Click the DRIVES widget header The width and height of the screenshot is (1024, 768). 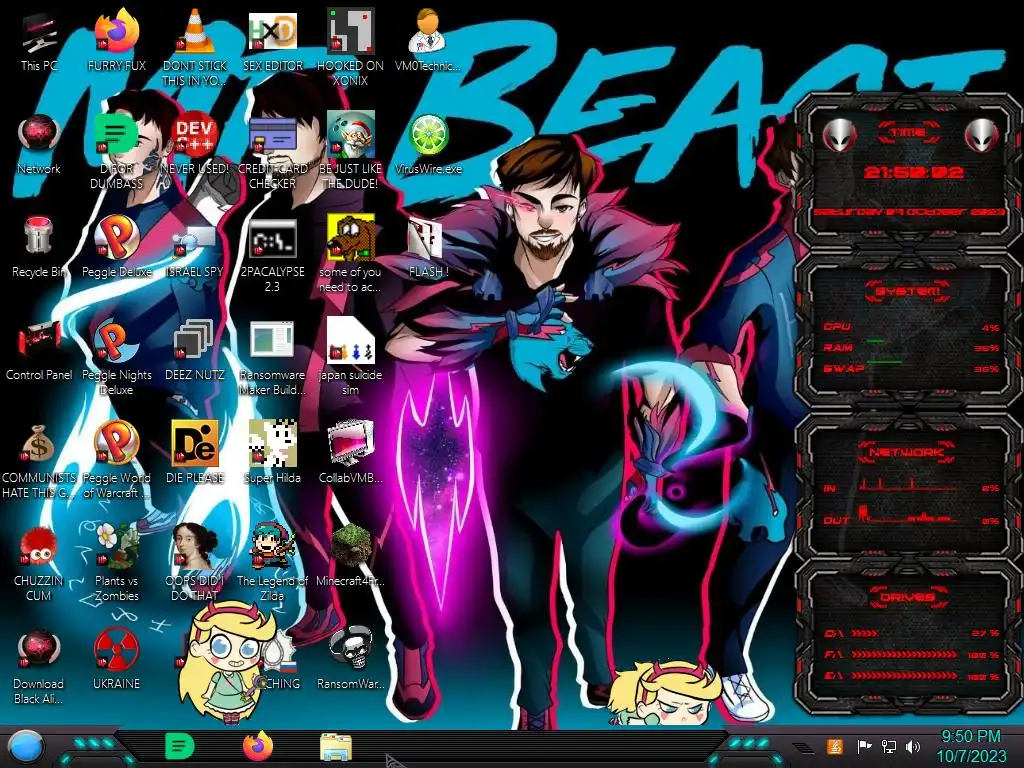pyautogui.click(x=907, y=596)
